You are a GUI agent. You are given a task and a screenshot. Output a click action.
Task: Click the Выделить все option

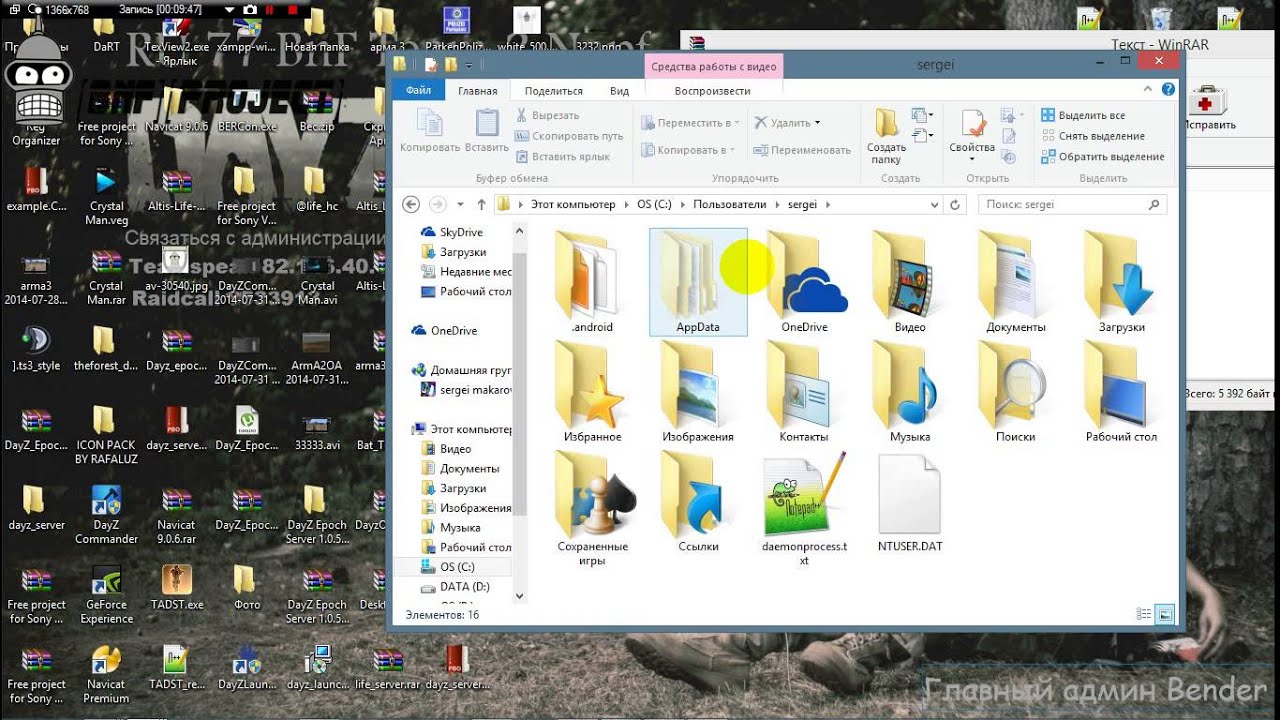point(1083,115)
